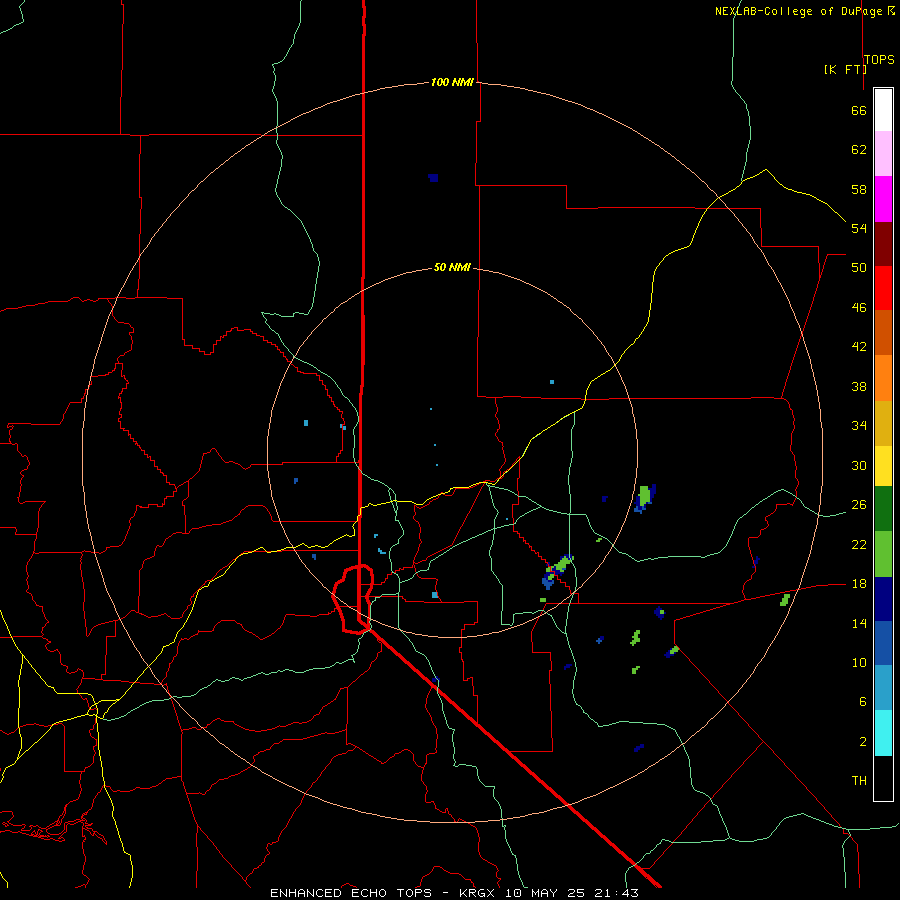Click the legend value 66
The image size is (900, 900).
pyautogui.click(x=859, y=110)
